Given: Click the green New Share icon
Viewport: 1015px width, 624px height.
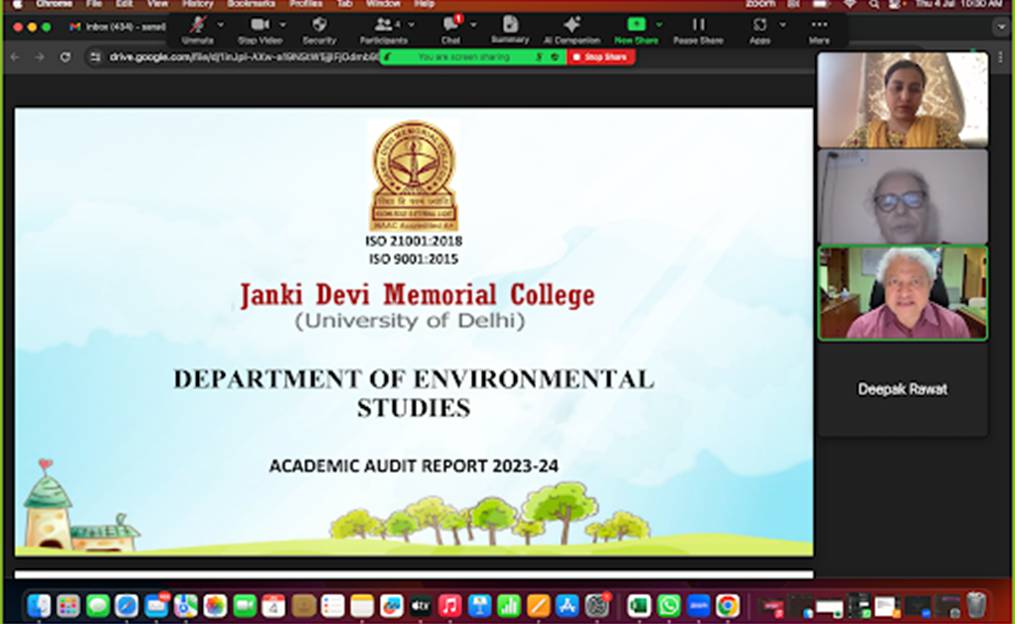Looking at the screenshot, I should click(635, 25).
